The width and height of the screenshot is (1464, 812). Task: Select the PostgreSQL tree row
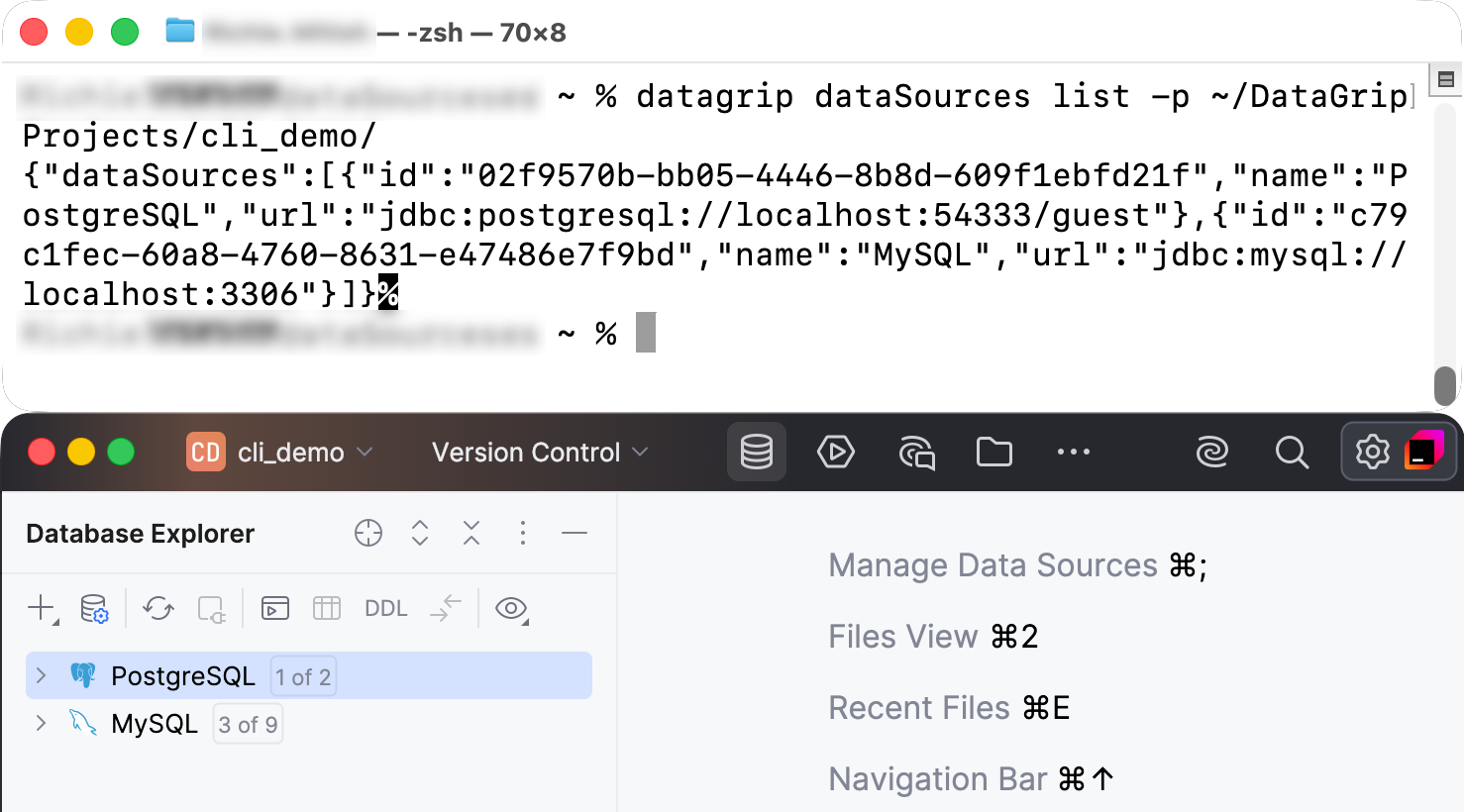309,675
